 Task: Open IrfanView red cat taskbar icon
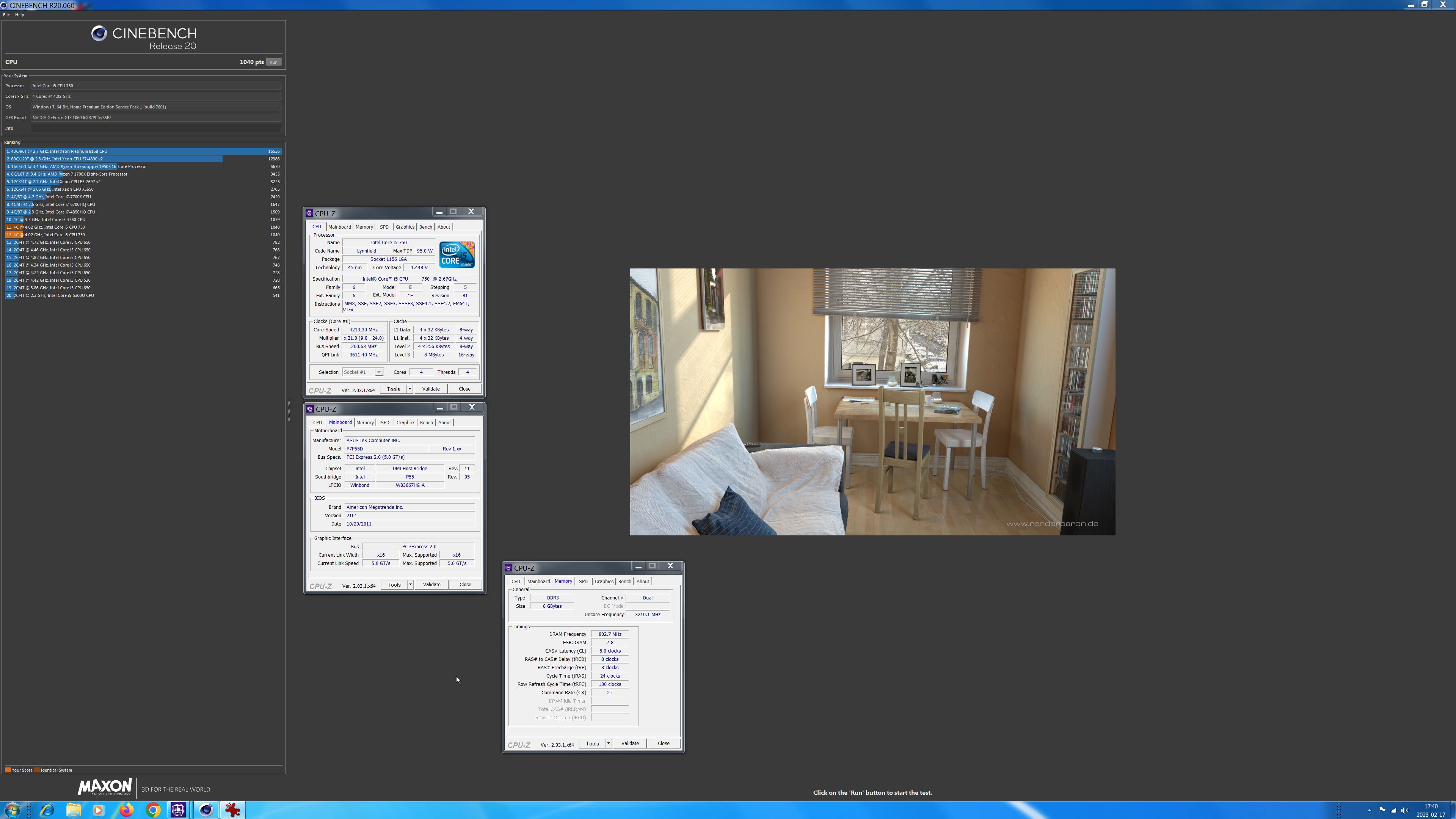tap(232, 810)
